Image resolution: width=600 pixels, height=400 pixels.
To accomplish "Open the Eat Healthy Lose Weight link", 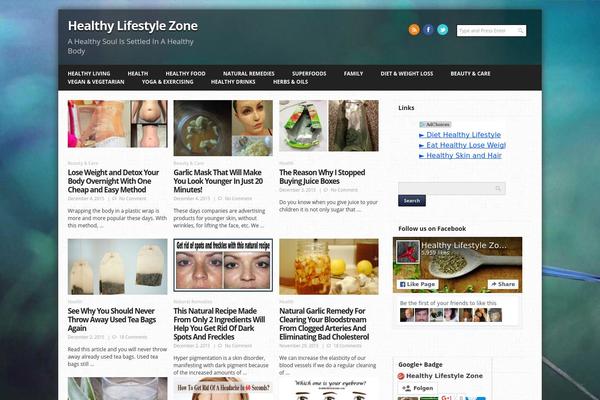I will click(x=466, y=145).
